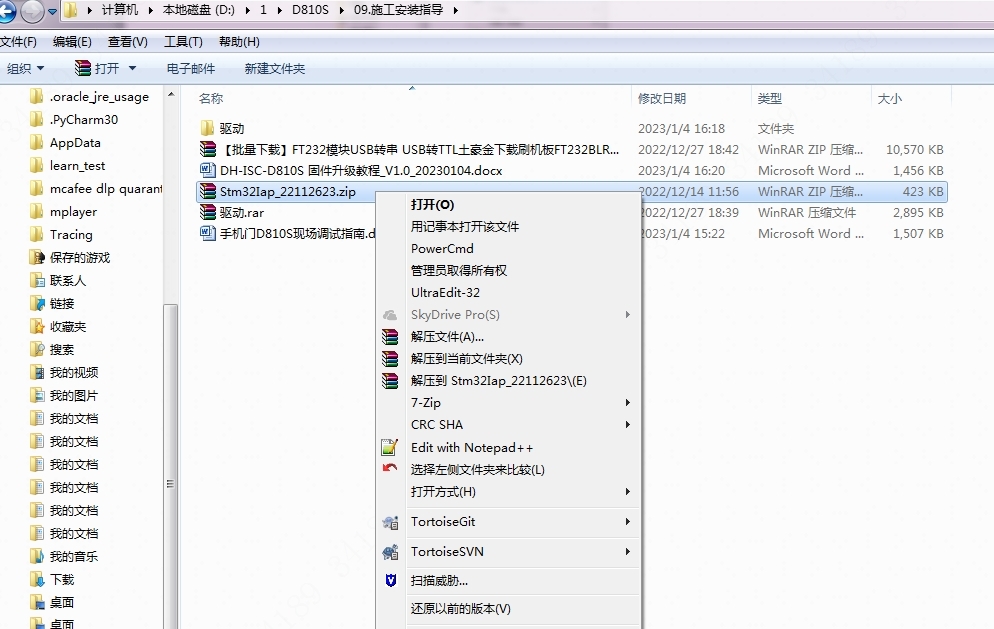The image size is (994, 629).
Task: Open the 工具(T) menu
Action: point(183,42)
